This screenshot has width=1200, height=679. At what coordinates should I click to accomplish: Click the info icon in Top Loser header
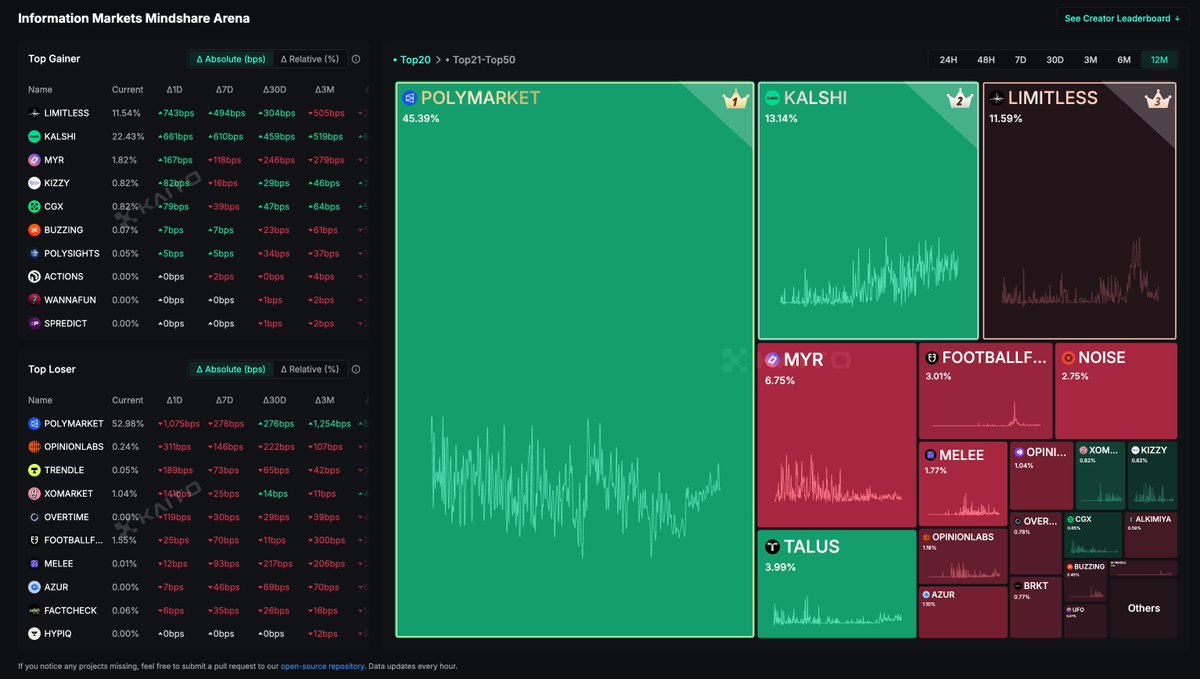coord(356,369)
